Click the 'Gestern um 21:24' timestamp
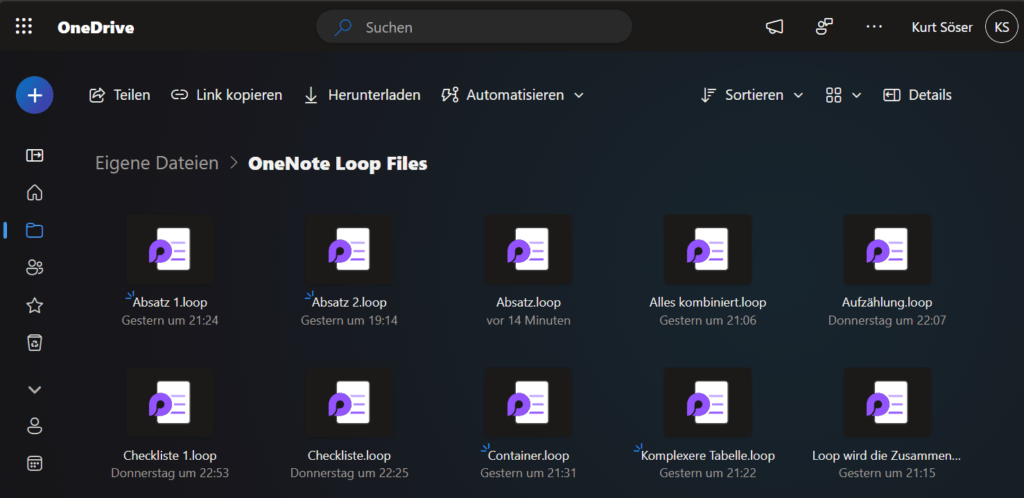 pos(170,320)
